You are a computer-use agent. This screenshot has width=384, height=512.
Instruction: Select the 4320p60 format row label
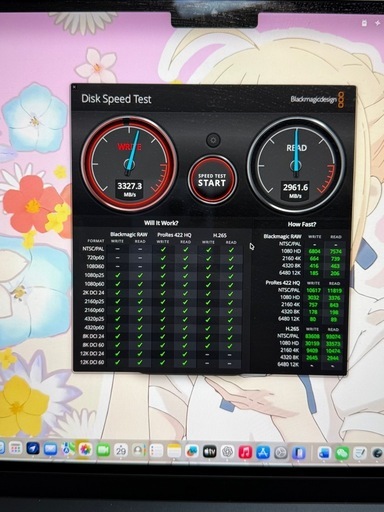(94, 327)
